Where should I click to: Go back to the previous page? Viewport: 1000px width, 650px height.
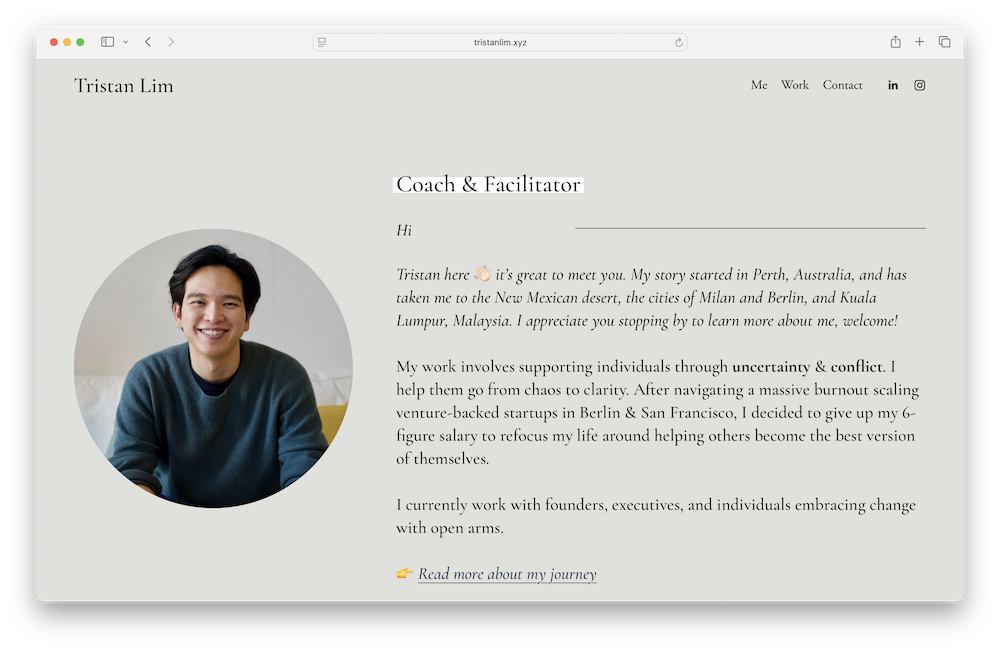(x=148, y=42)
